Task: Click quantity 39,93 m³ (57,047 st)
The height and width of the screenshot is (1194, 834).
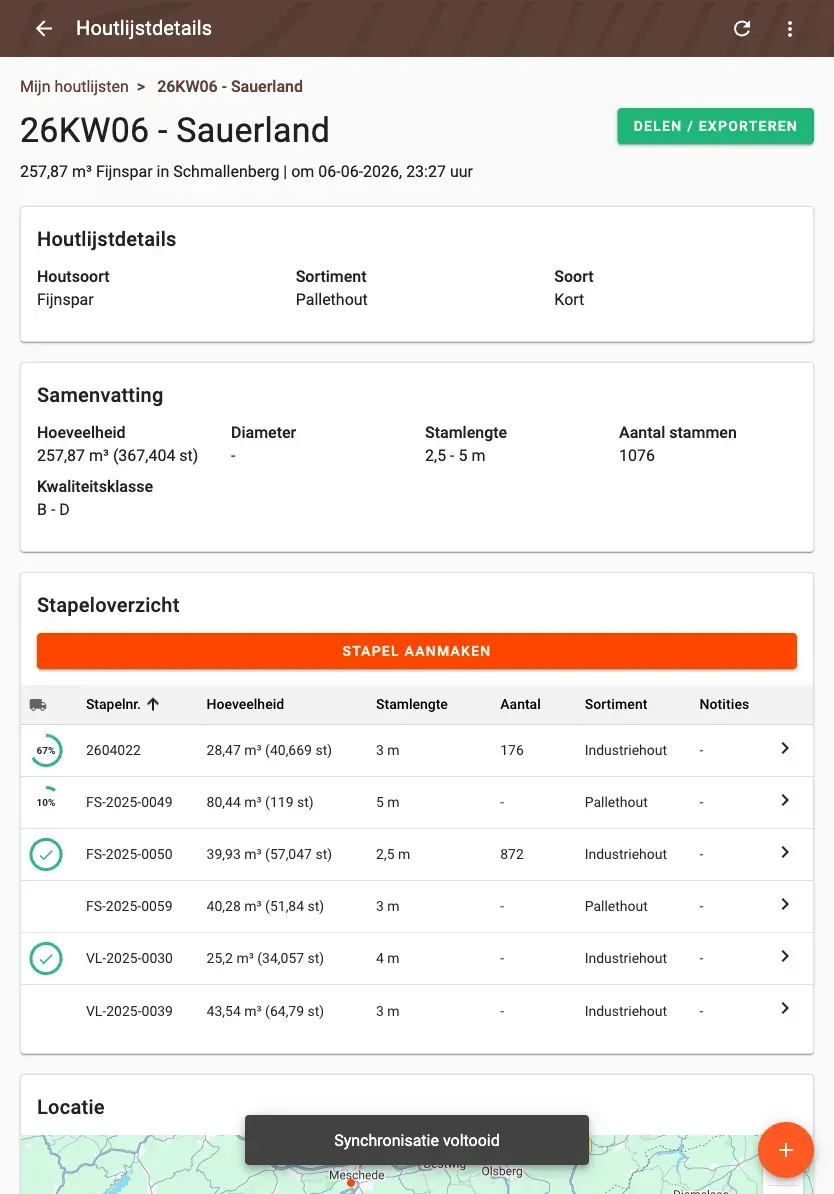Action: [269, 854]
